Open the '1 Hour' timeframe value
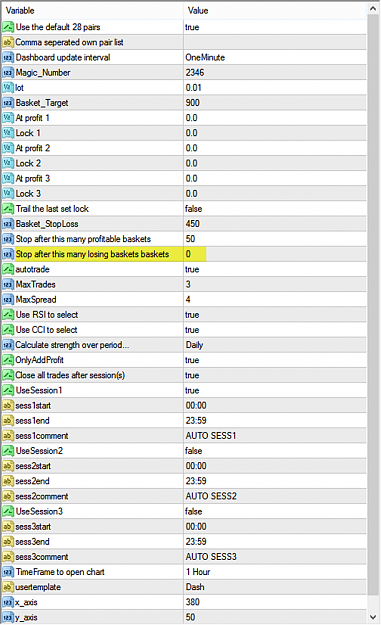 198,572
